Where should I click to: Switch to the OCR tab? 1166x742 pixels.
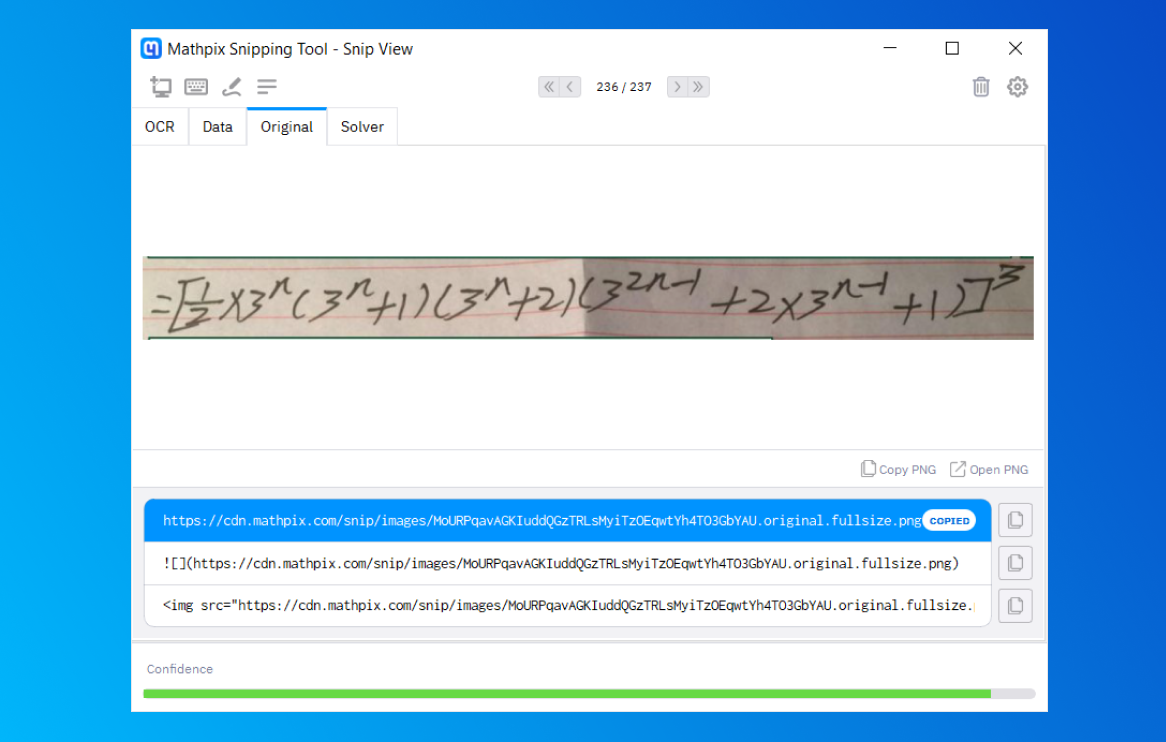pyautogui.click(x=160, y=127)
